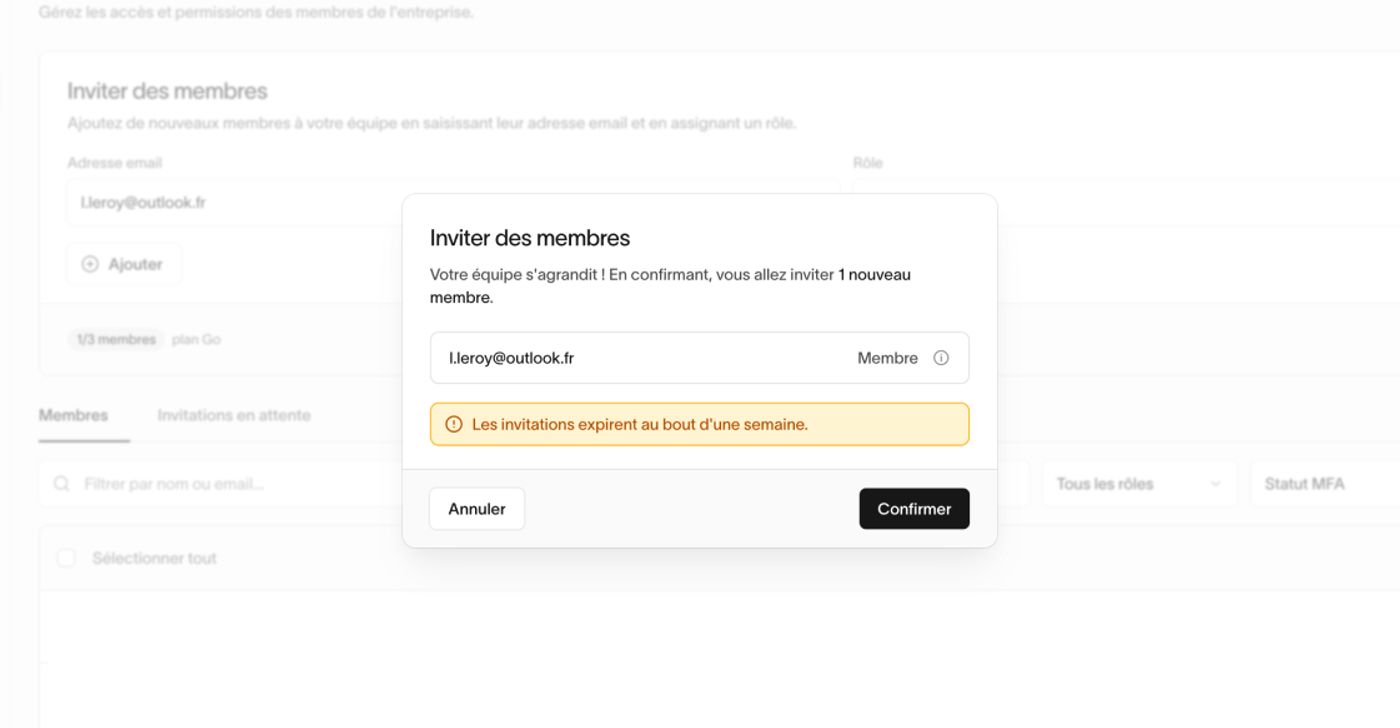Open the Invitations en attente tab
This screenshot has width=1400, height=728.
[234, 415]
